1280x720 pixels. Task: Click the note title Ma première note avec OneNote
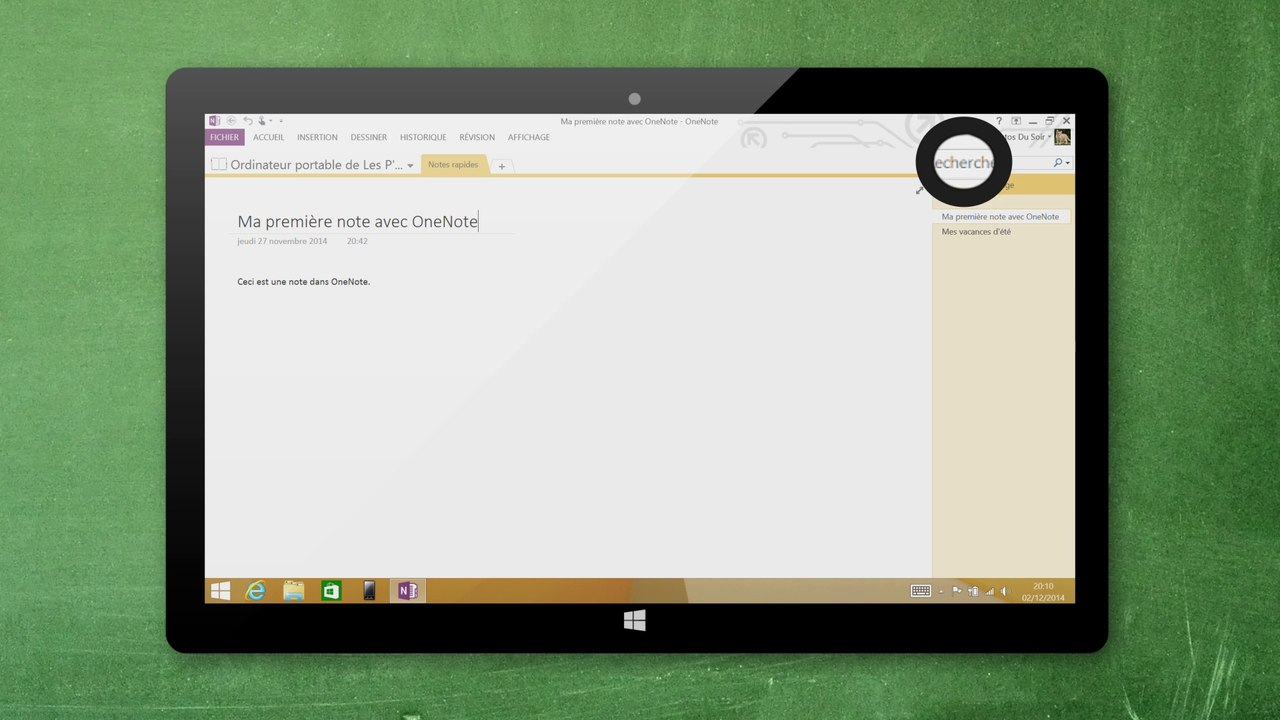click(x=357, y=221)
